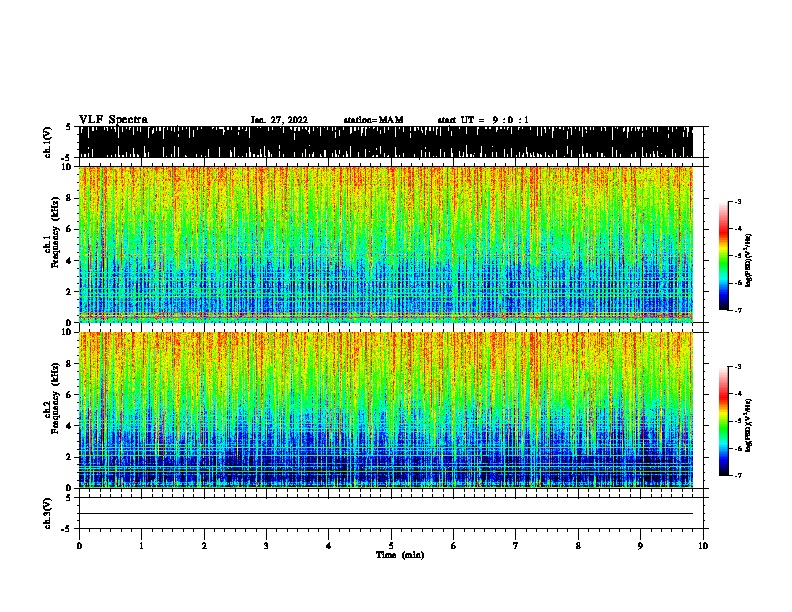Click the ch.3 flat voltage trace line

pos(385,514)
